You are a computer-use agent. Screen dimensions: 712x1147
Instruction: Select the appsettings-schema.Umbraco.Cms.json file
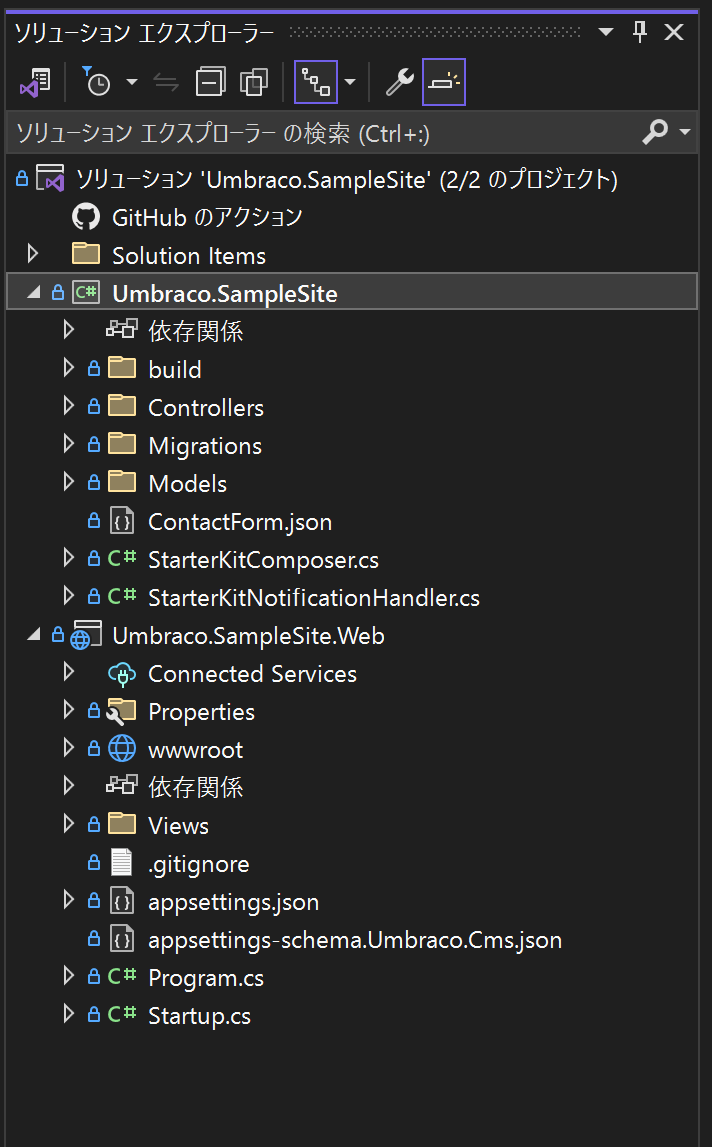tap(354, 940)
